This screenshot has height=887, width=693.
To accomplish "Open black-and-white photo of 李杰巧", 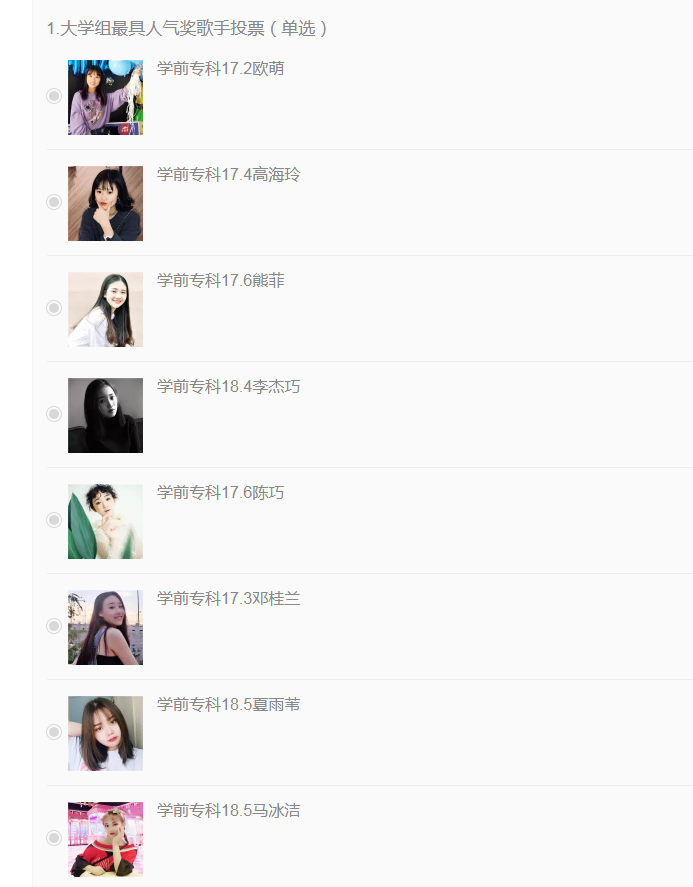I will pyautogui.click(x=105, y=415).
